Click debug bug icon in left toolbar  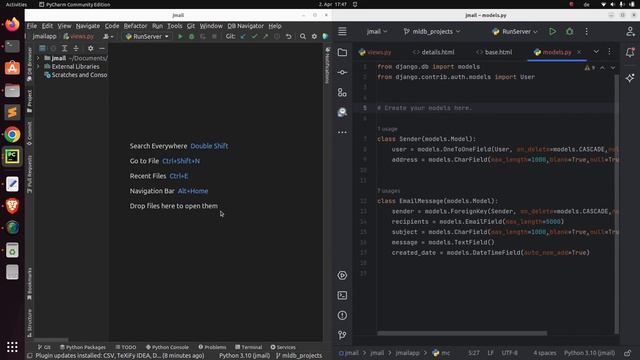coord(191,36)
